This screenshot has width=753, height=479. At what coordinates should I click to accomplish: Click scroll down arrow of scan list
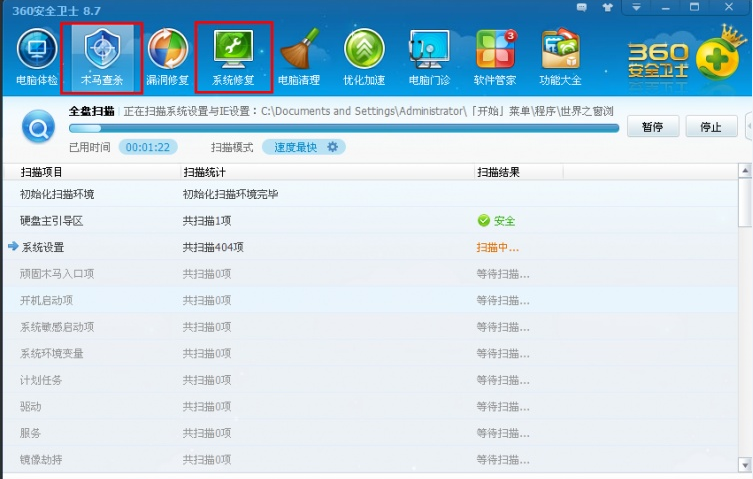[745, 465]
